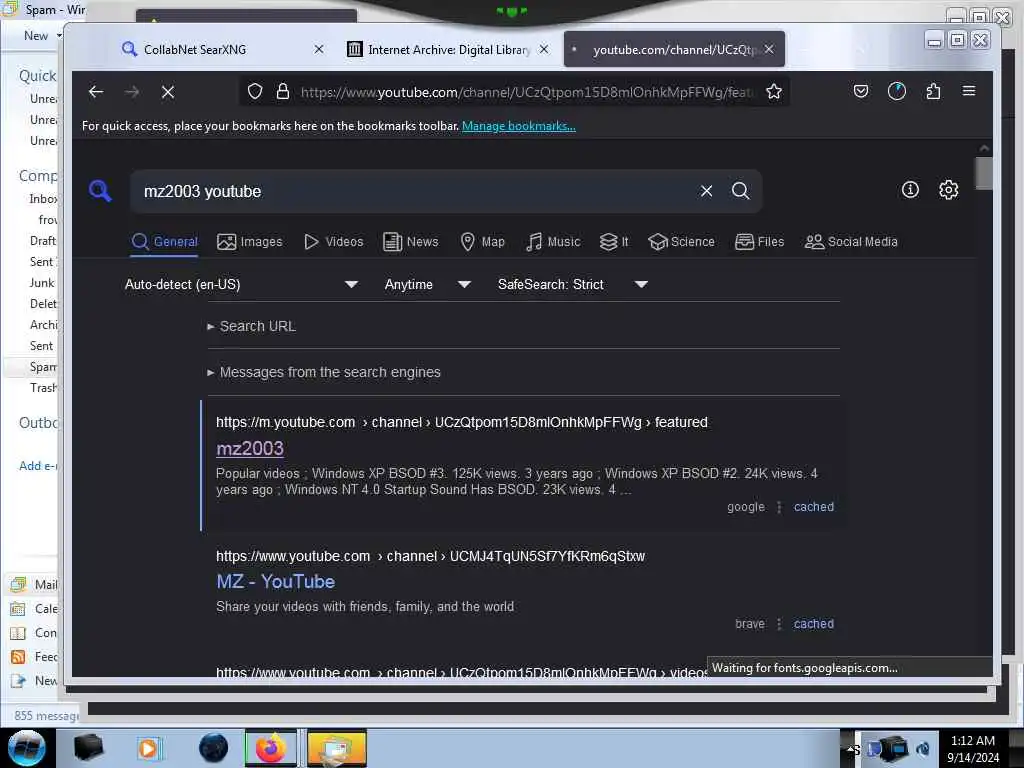The image size is (1024, 768).
Task: Open the Auto-detect (en-US) language dropdown
Action: [x=241, y=284]
